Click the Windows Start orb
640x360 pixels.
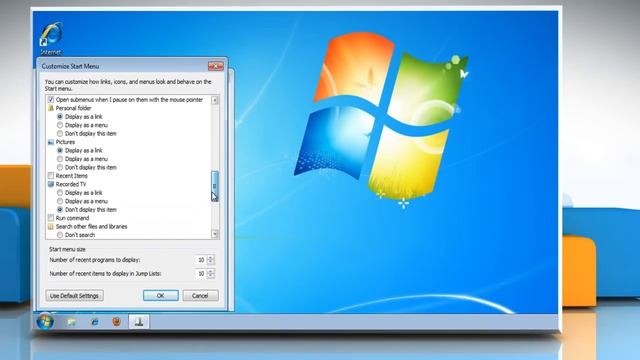(x=45, y=322)
